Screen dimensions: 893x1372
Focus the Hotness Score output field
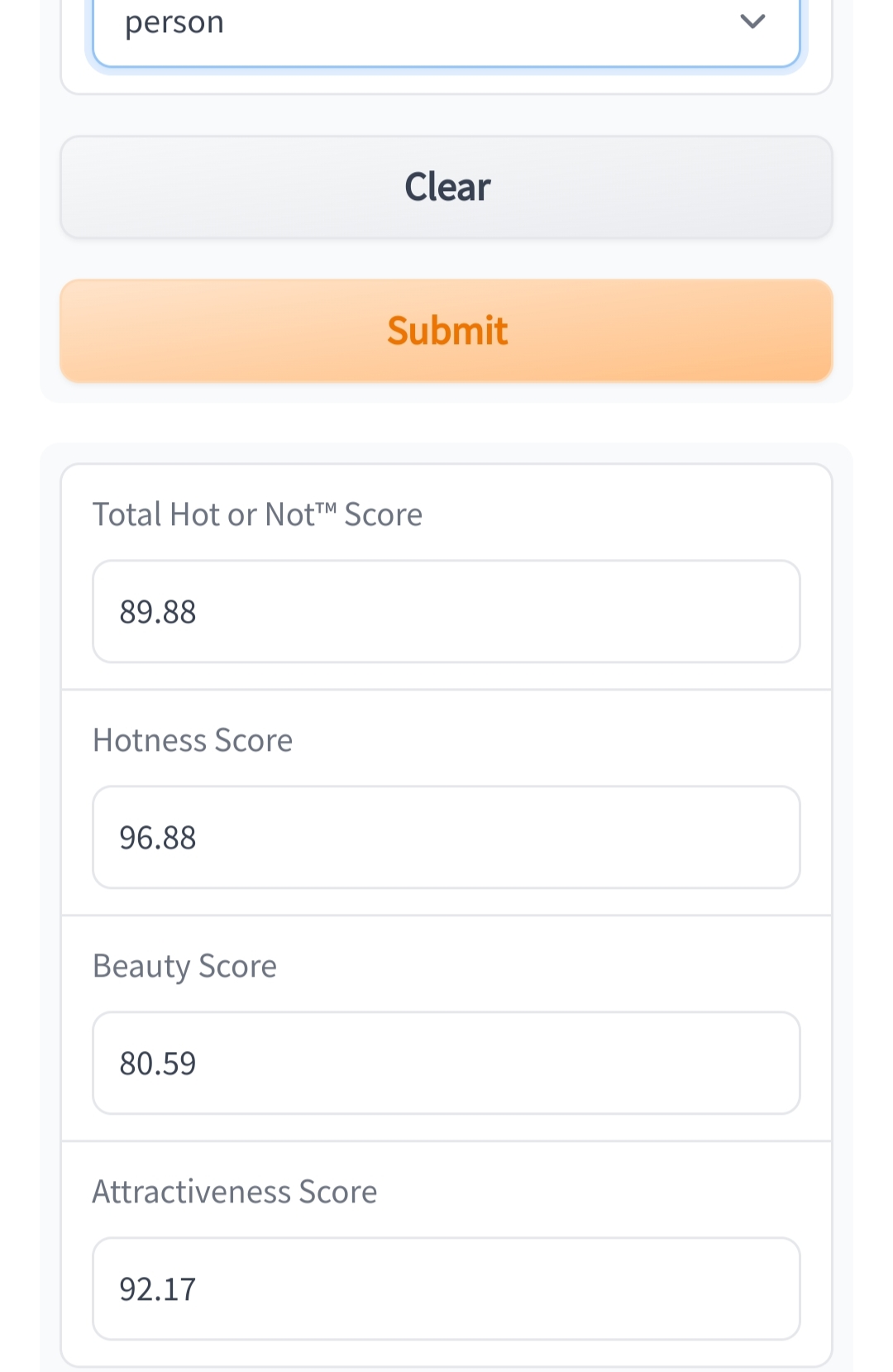tap(446, 837)
